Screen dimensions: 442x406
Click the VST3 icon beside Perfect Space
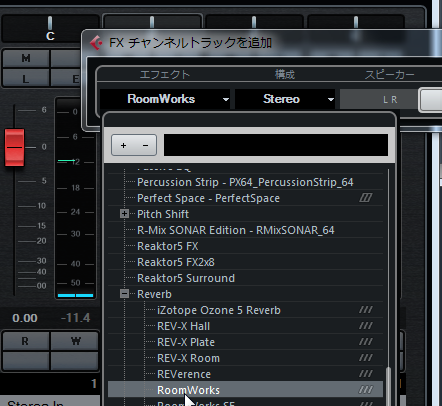[366, 198]
